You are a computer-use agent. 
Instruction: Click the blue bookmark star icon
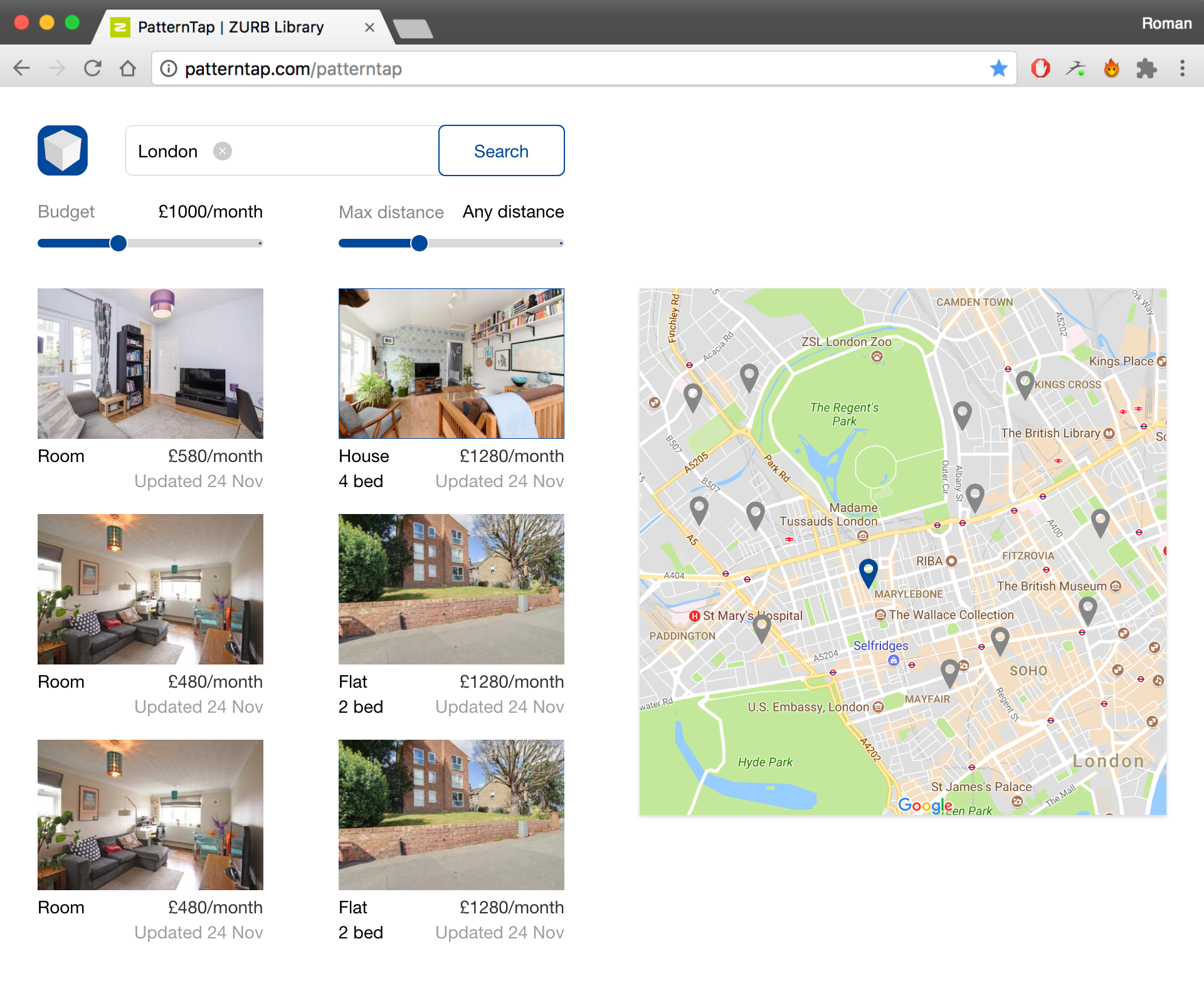click(x=998, y=68)
